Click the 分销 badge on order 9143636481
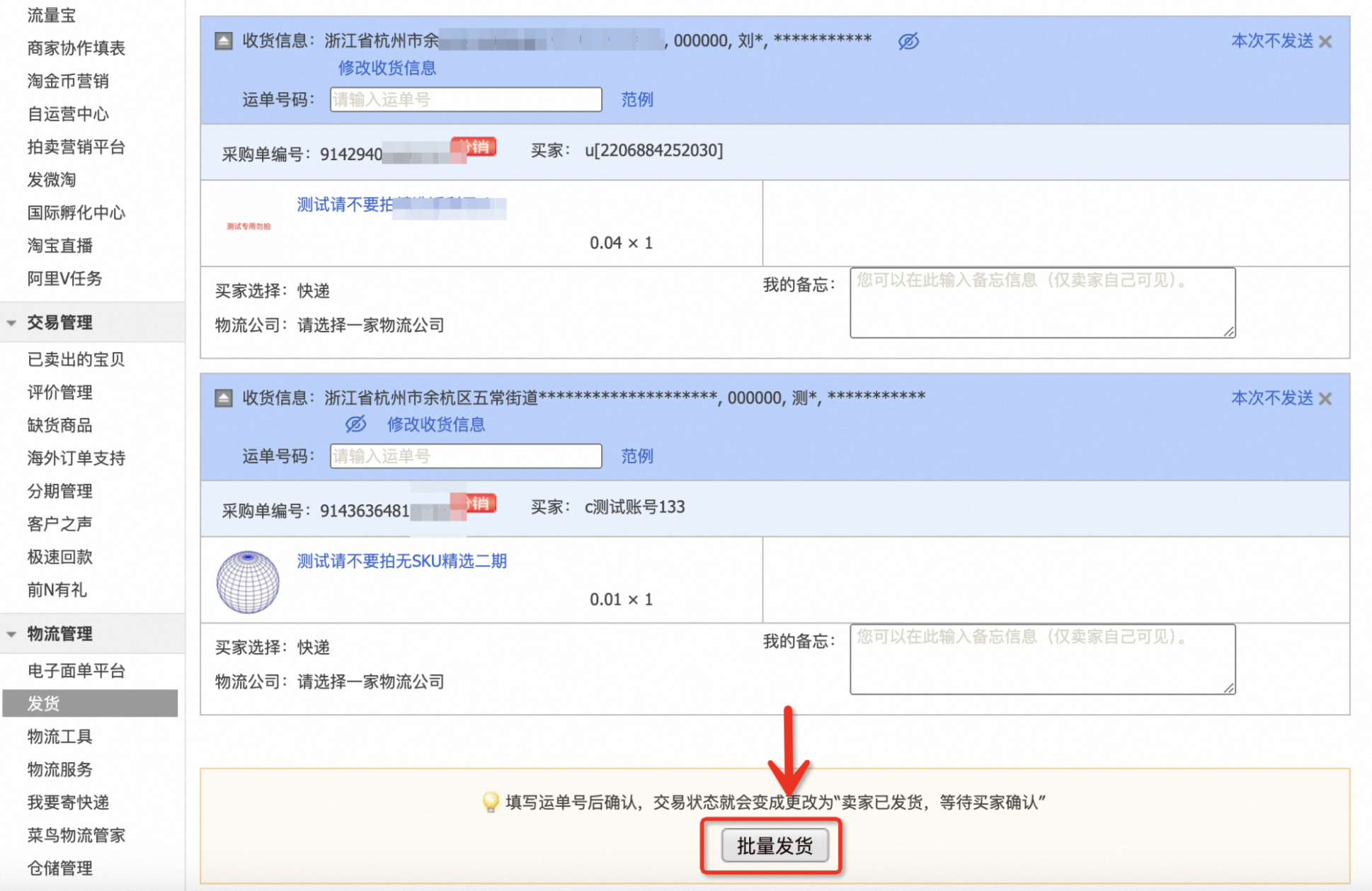The height and width of the screenshot is (891, 1372). click(x=474, y=504)
